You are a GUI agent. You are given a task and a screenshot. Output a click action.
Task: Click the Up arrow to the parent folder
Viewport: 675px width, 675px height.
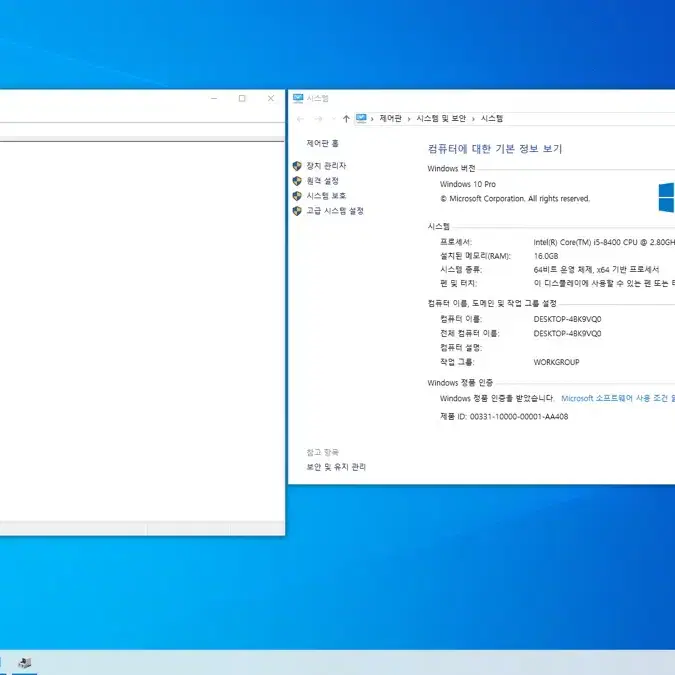tap(346, 119)
